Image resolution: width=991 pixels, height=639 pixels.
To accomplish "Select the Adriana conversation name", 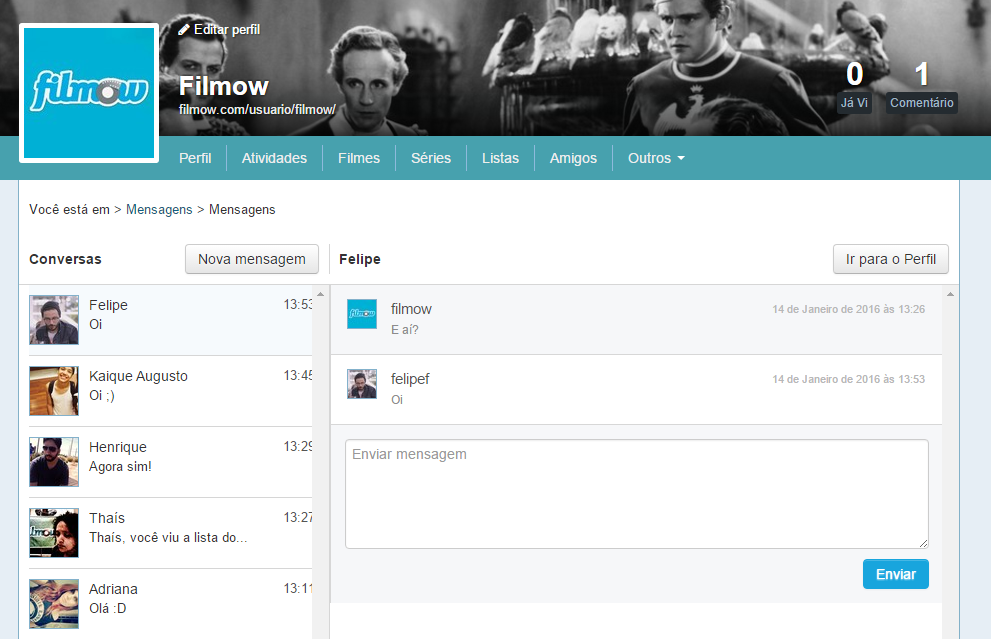I will [113, 589].
